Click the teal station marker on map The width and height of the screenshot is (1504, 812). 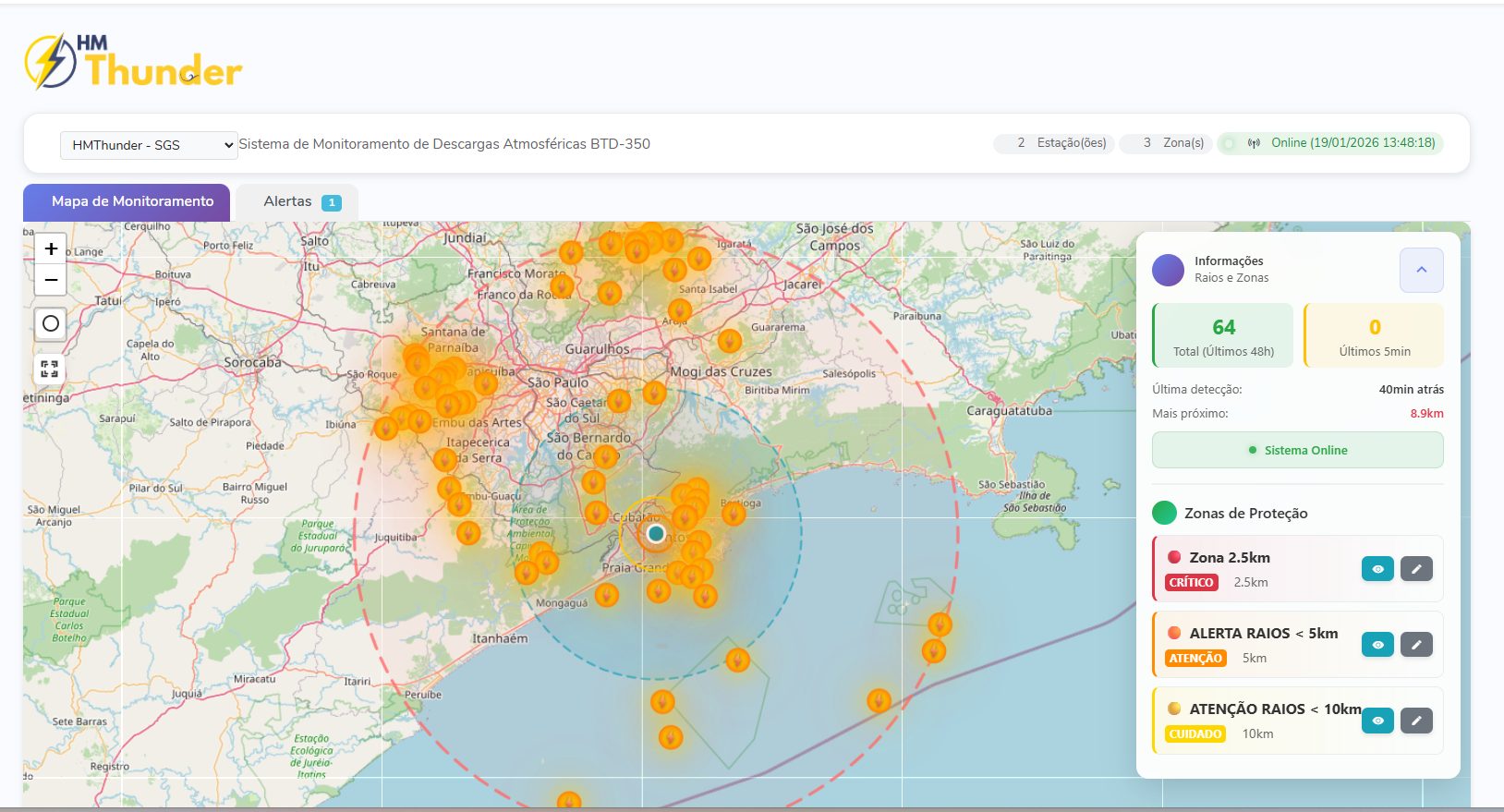(x=656, y=533)
